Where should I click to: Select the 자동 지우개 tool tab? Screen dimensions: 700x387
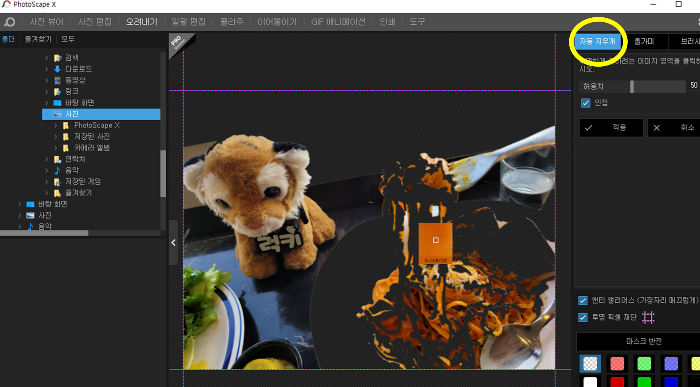tap(597, 42)
